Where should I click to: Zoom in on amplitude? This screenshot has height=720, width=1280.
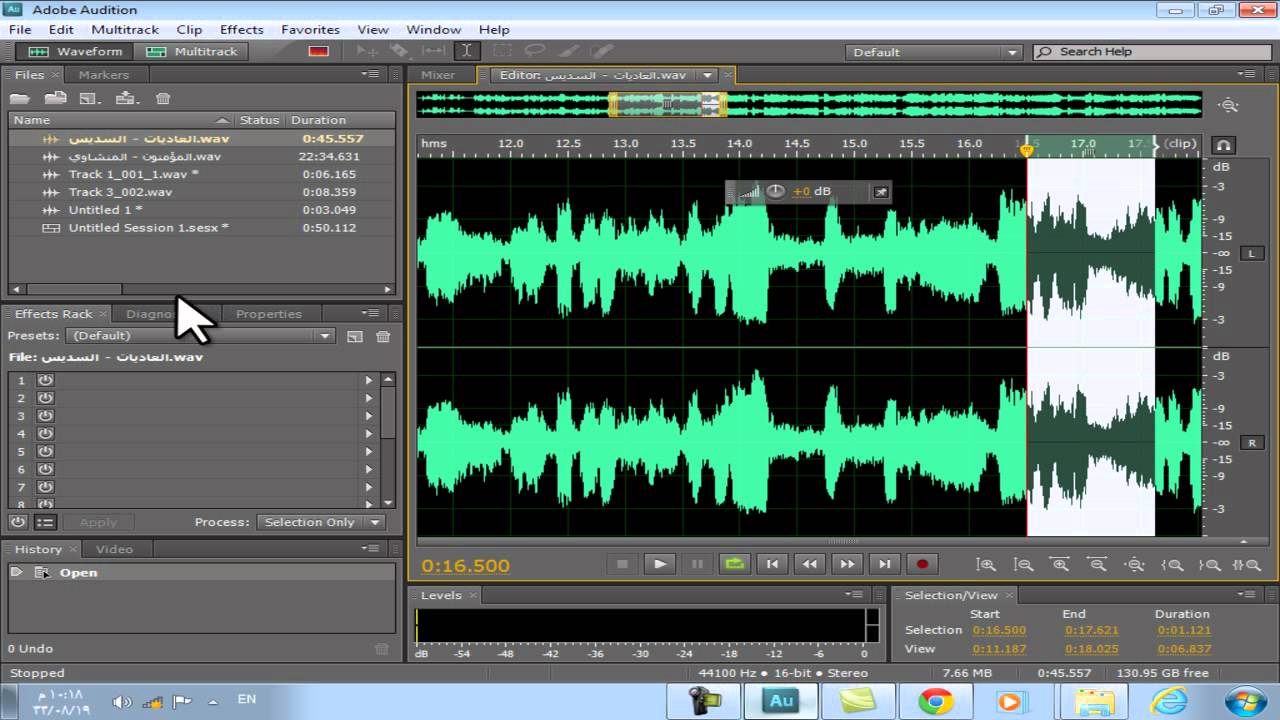coord(986,564)
